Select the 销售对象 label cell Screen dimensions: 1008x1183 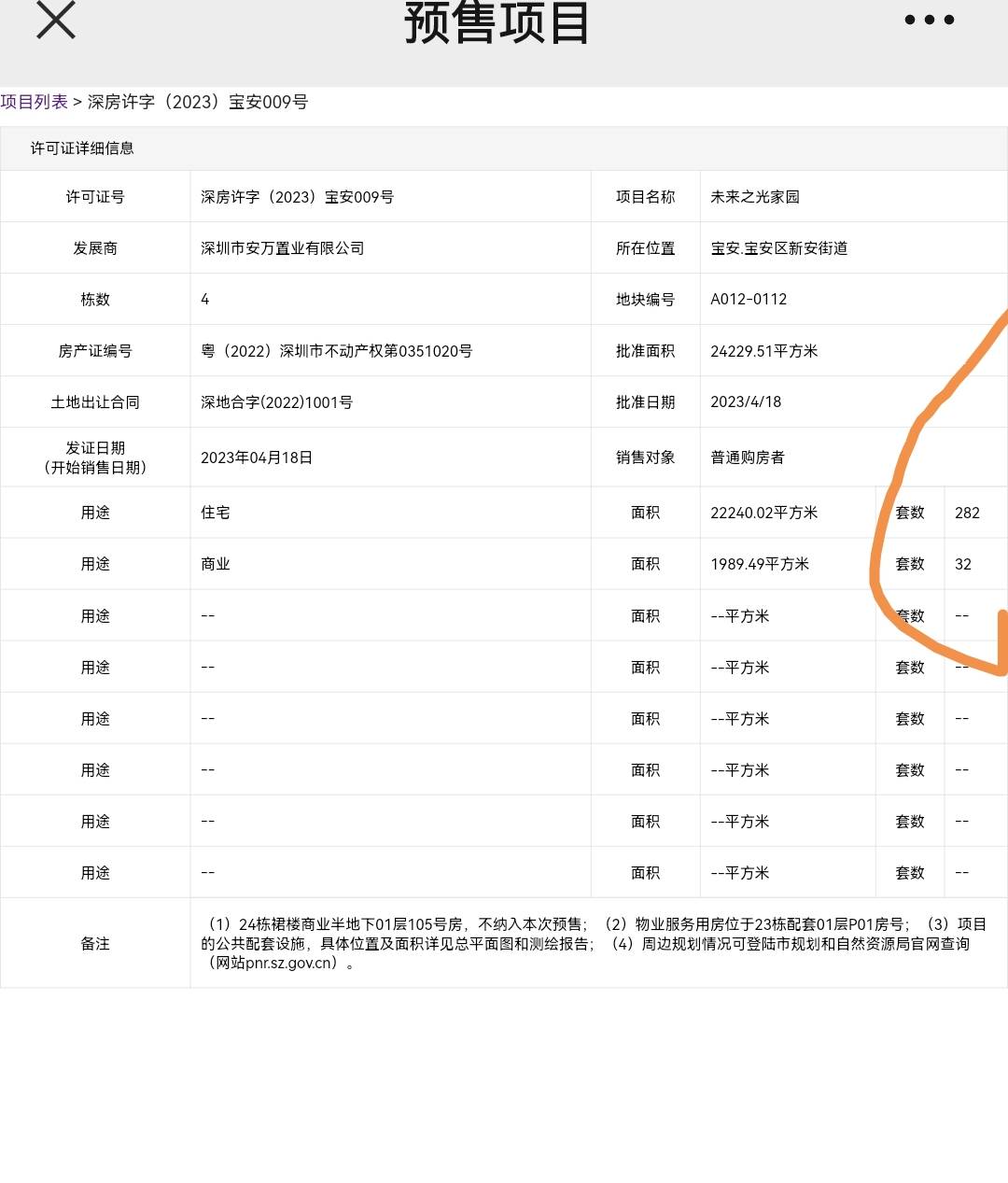point(645,458)
